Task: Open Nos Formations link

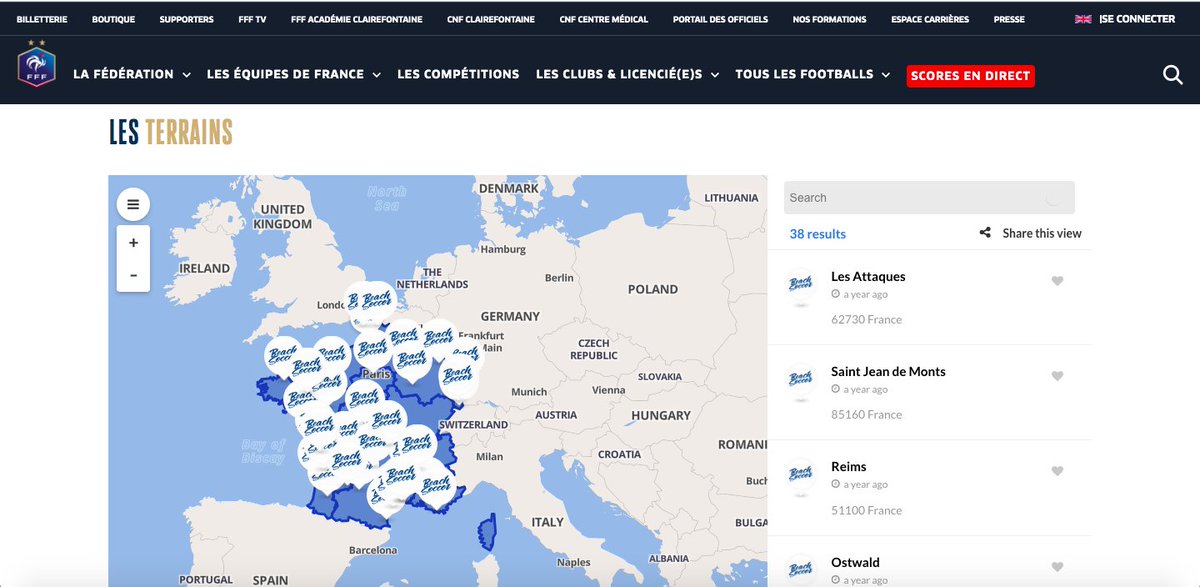Action: point(829,19)
